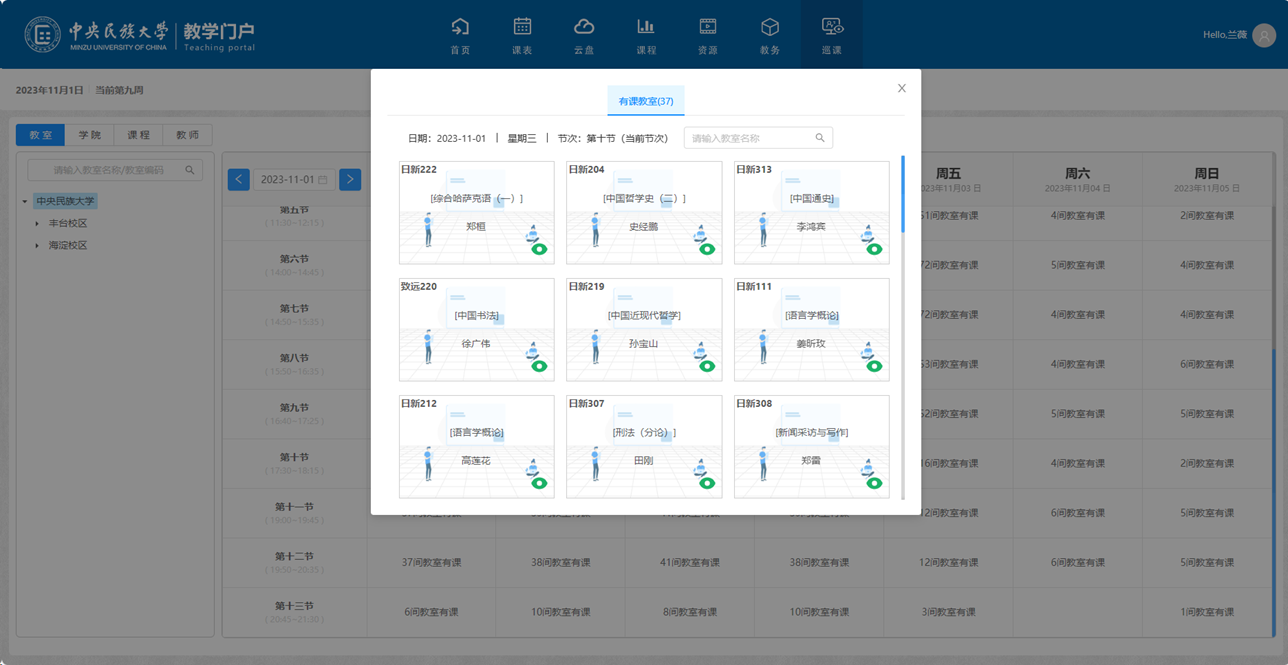Open the 课表 timetable icon

click(x=522, y=27)
